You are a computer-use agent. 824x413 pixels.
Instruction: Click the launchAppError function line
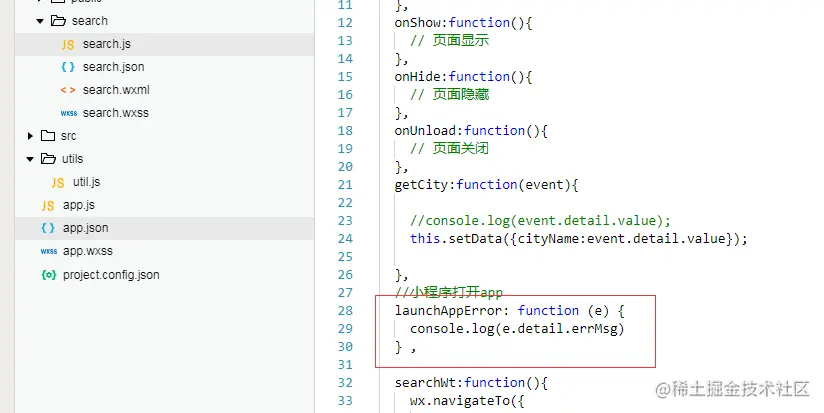click(509, 311)
